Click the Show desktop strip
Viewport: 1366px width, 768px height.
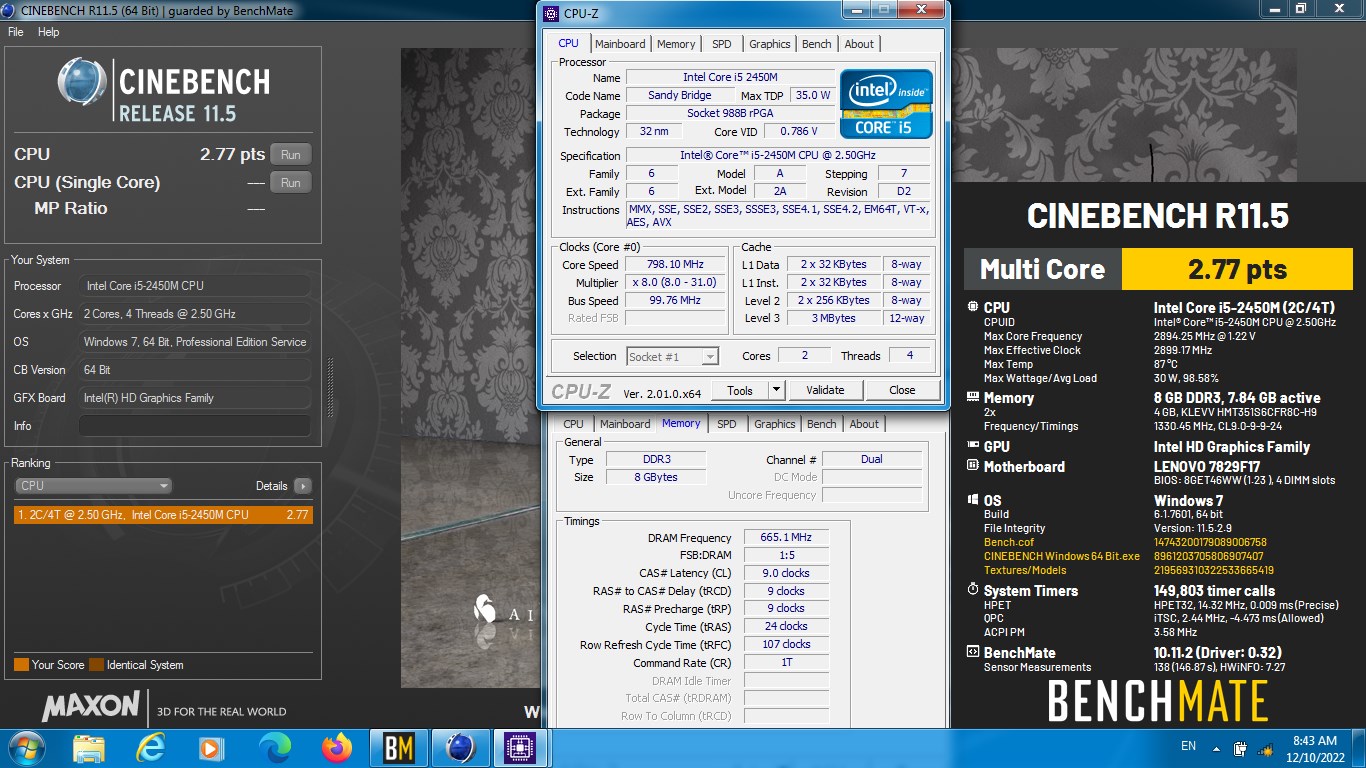click(x=1359, y=747)
